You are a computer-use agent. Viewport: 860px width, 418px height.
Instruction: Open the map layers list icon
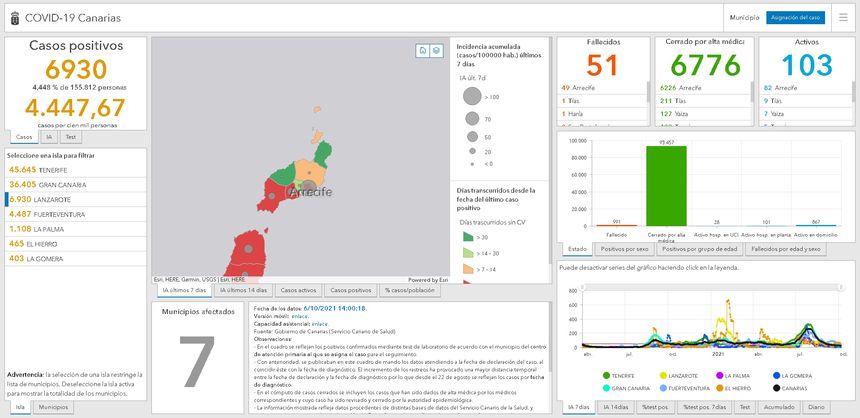(x=436, y=51)
